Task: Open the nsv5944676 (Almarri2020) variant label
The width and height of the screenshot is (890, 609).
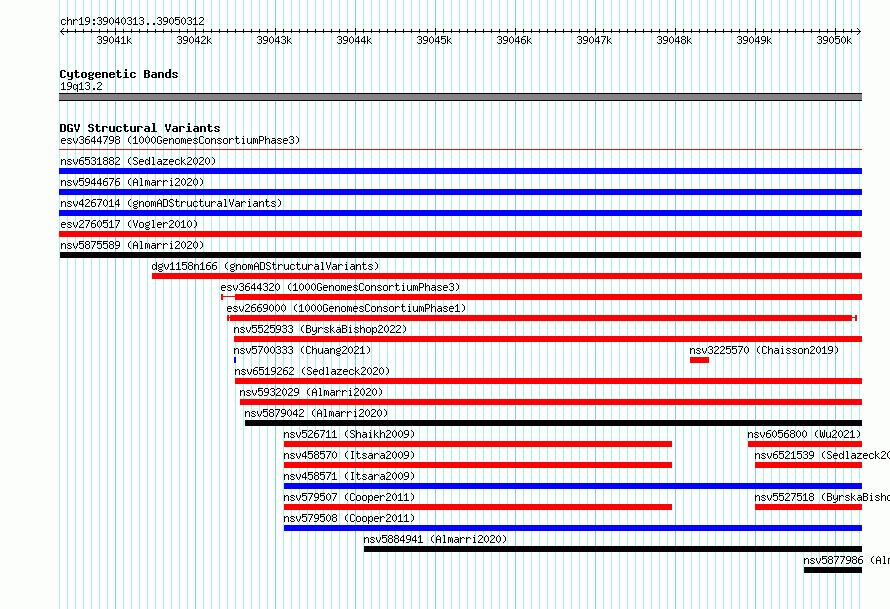Action: click(x=132, y=182)
